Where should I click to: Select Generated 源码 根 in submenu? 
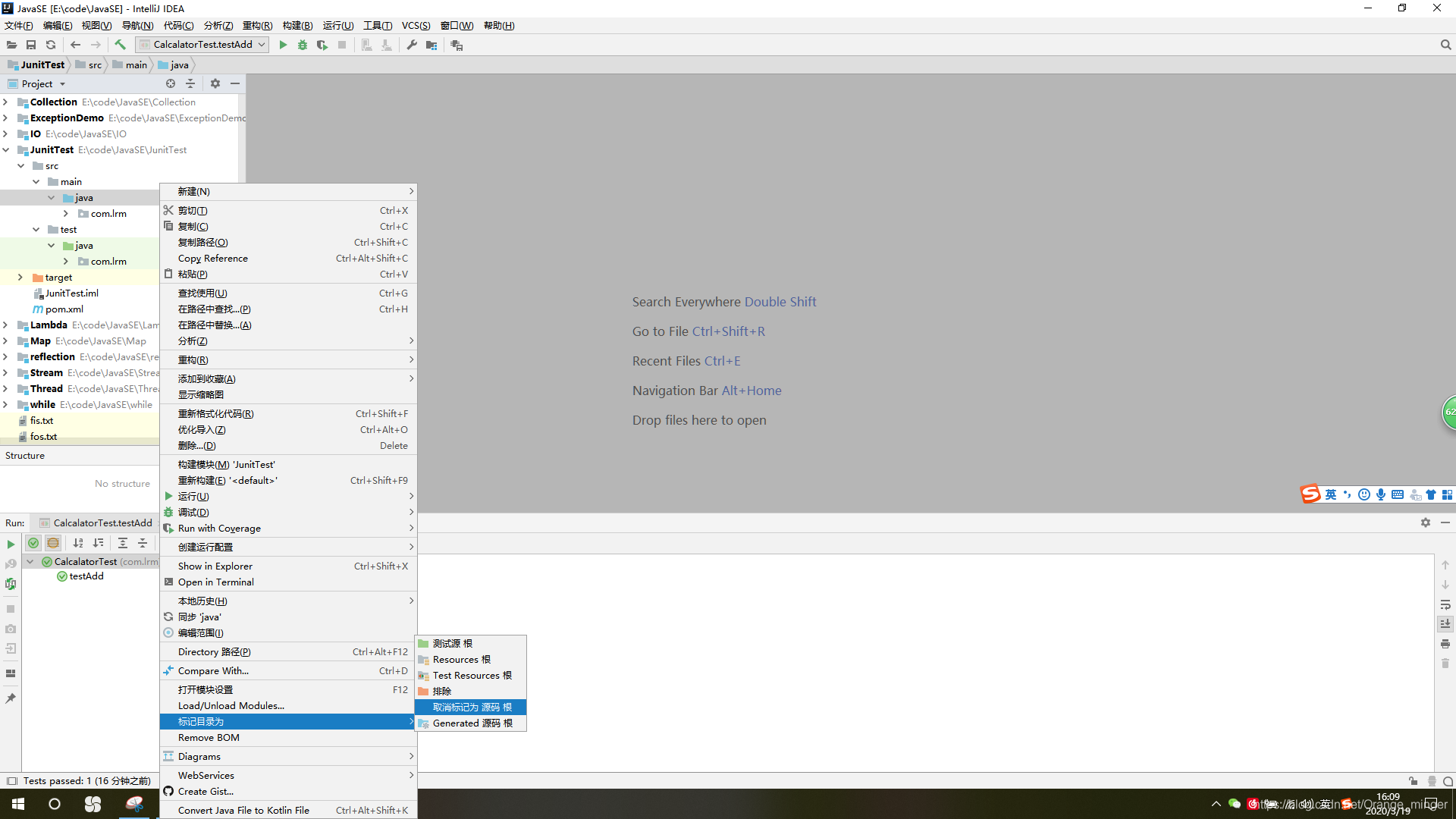pyautogui.click(x=470, y=723)
